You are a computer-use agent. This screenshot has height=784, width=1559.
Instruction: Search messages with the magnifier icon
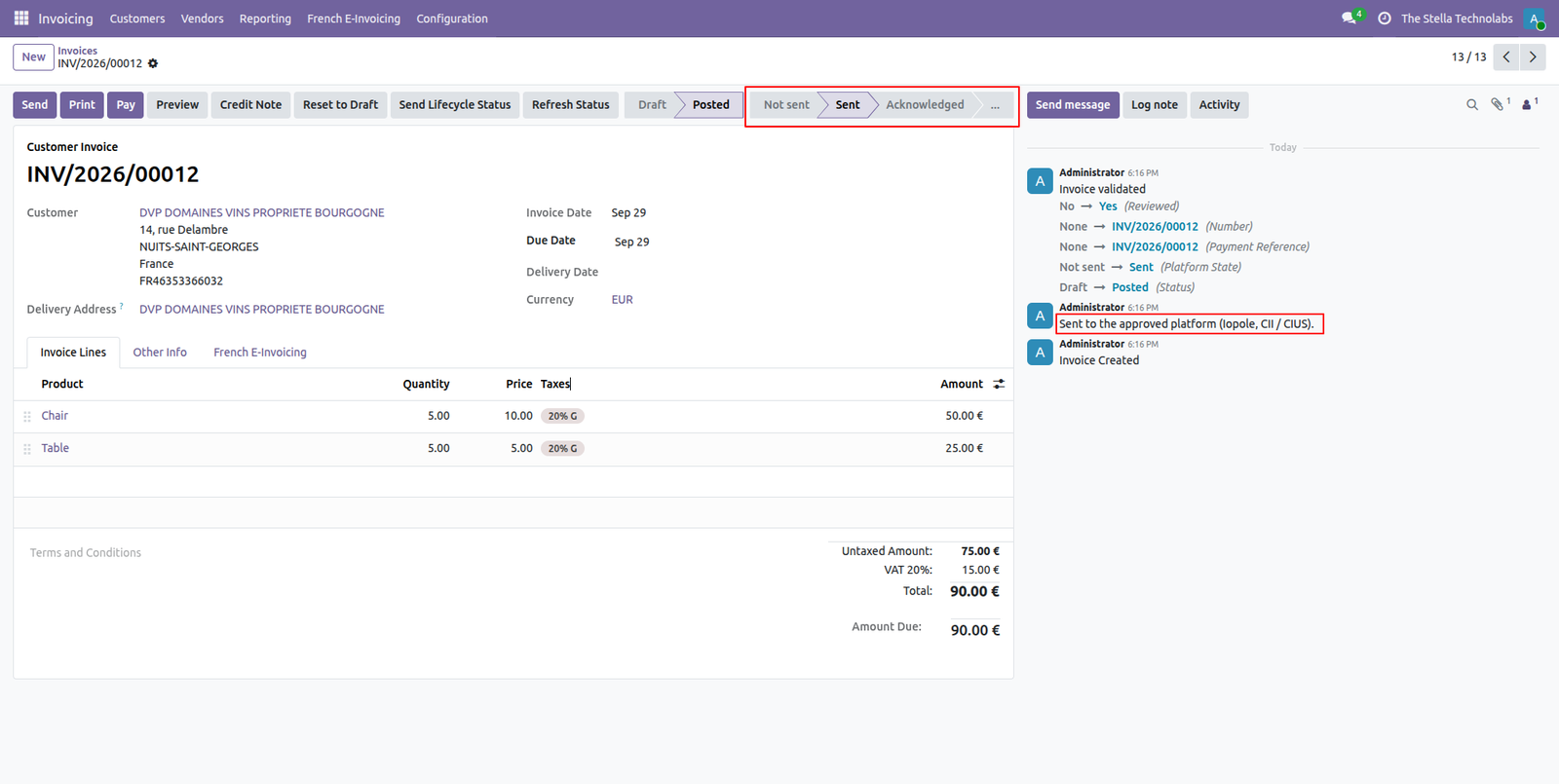(x=1472, y=104)
